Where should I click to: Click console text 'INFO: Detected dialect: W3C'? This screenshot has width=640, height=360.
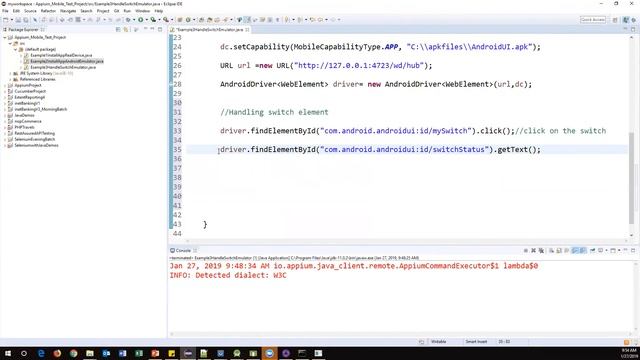click(228, 276)
